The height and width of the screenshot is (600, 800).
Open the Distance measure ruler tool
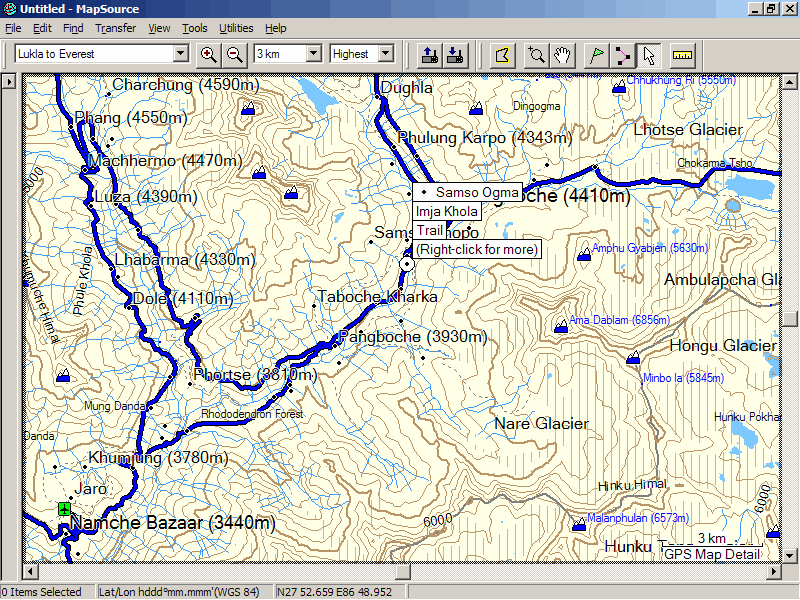point(681,55)
